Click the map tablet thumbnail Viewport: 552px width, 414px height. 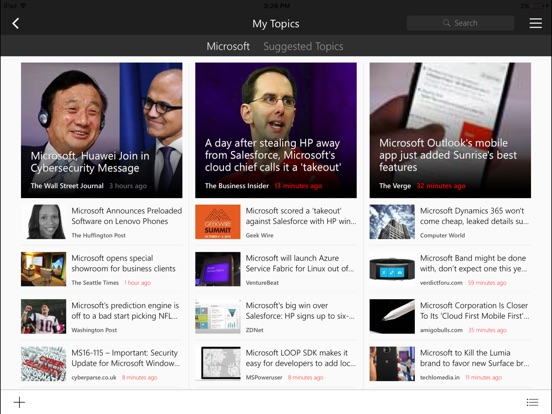[x=218, y=364]
